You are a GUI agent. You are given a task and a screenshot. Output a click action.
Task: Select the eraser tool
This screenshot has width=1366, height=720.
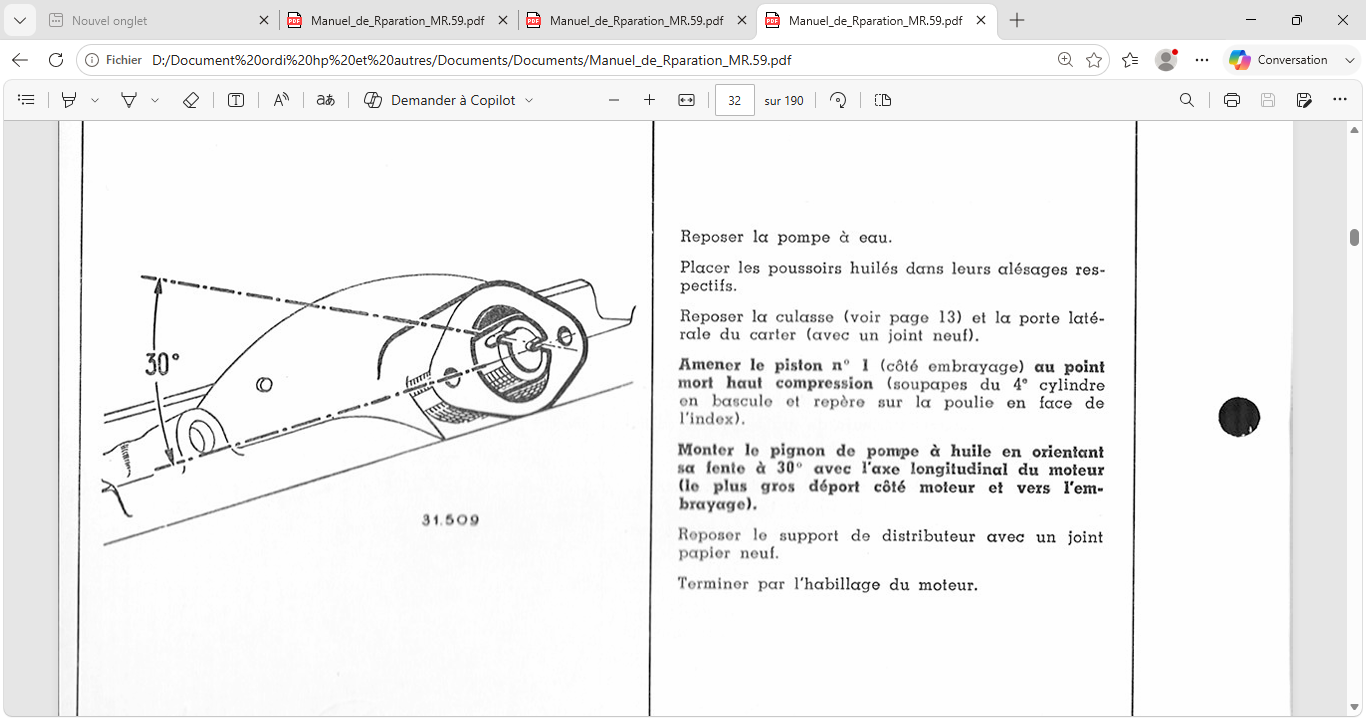pyautogui.click(x=191, y=100)
